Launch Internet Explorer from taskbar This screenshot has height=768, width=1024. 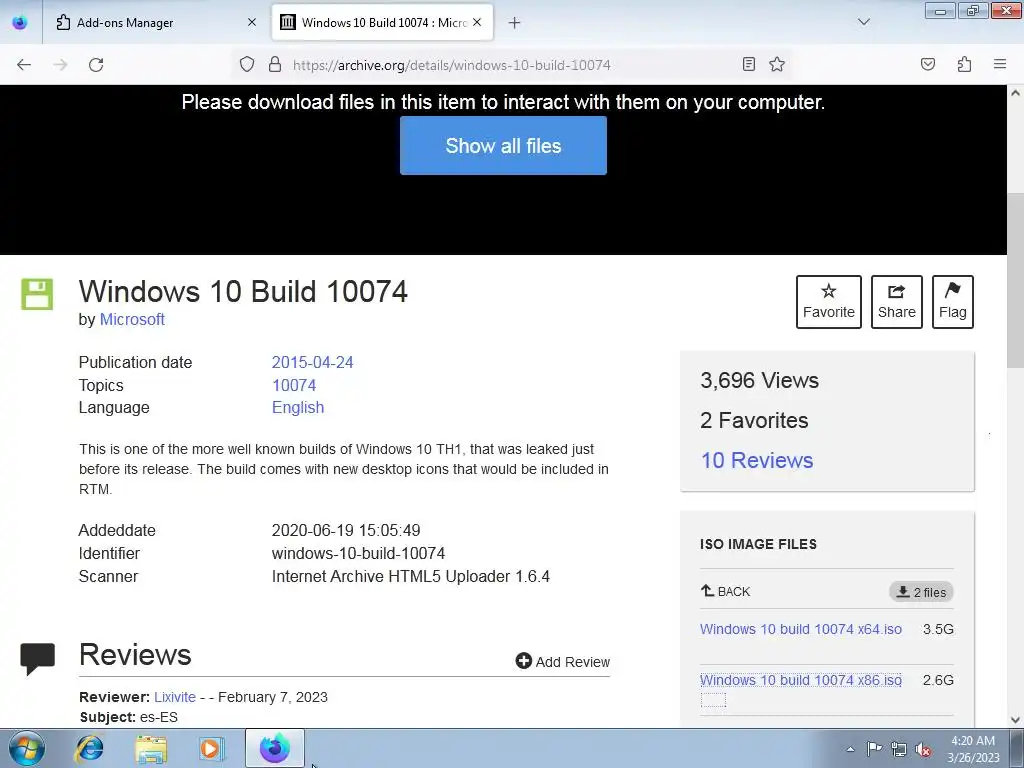coord(89,748)
